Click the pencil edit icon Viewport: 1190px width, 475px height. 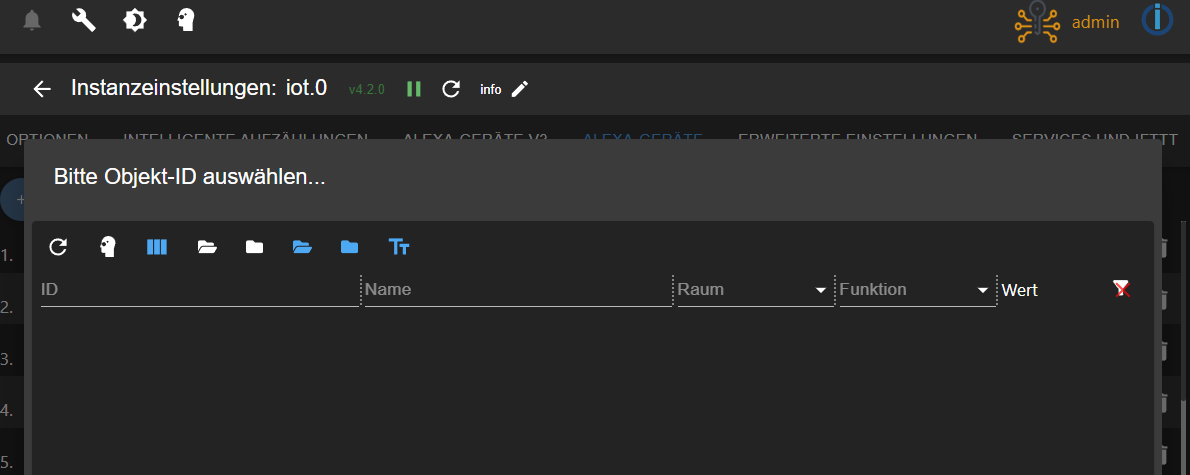[519, 89]
